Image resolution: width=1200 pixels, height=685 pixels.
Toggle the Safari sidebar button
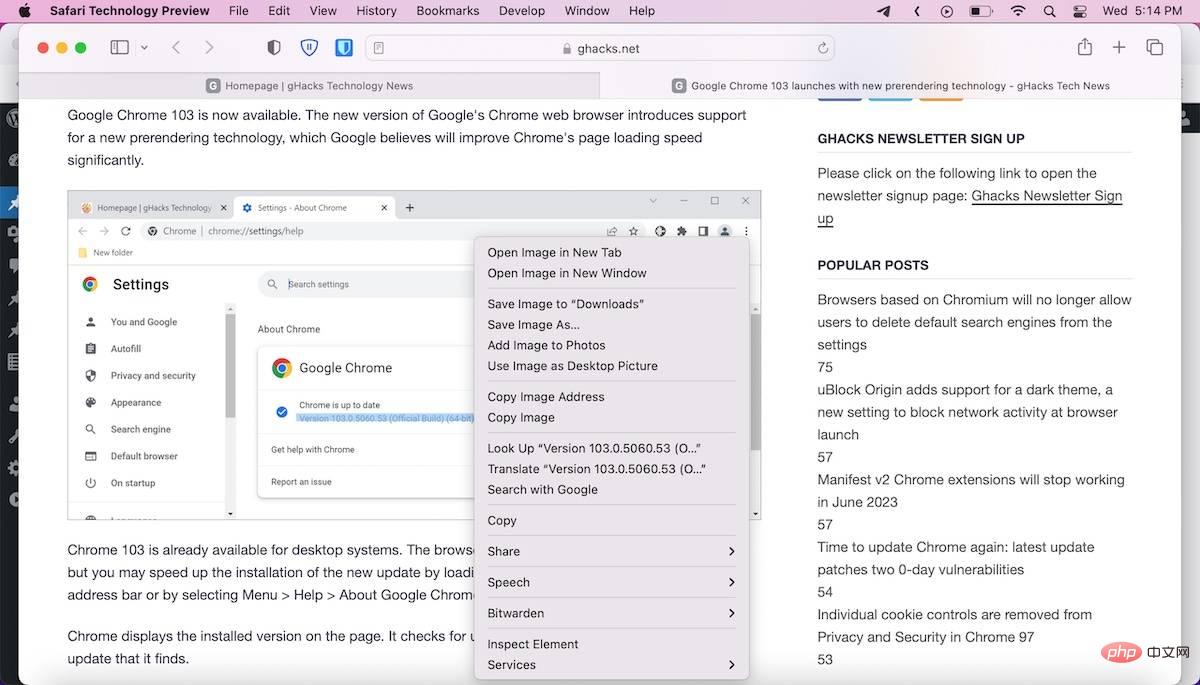tap(119, 48)
